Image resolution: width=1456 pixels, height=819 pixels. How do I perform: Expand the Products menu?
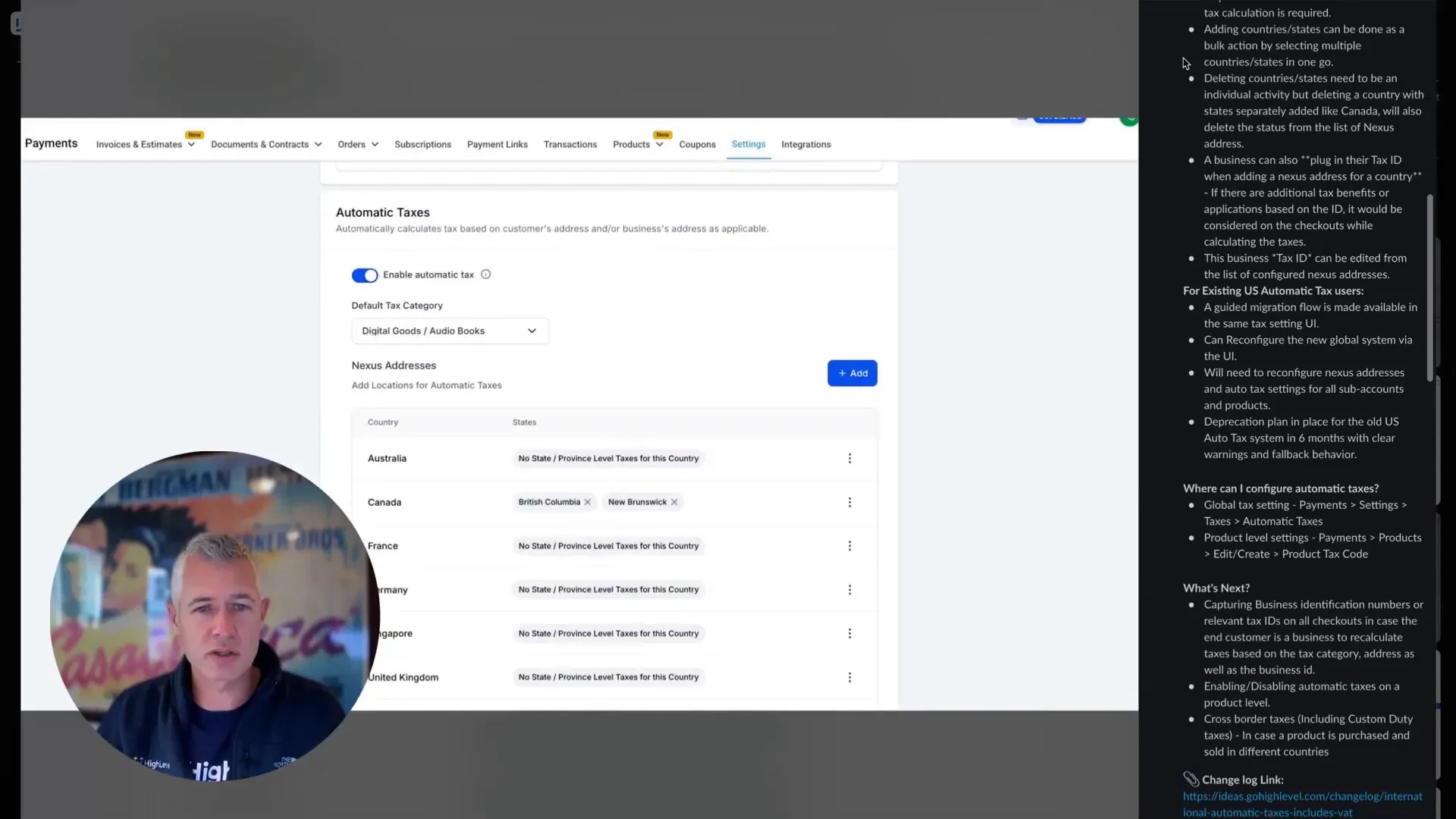(638, 144)
